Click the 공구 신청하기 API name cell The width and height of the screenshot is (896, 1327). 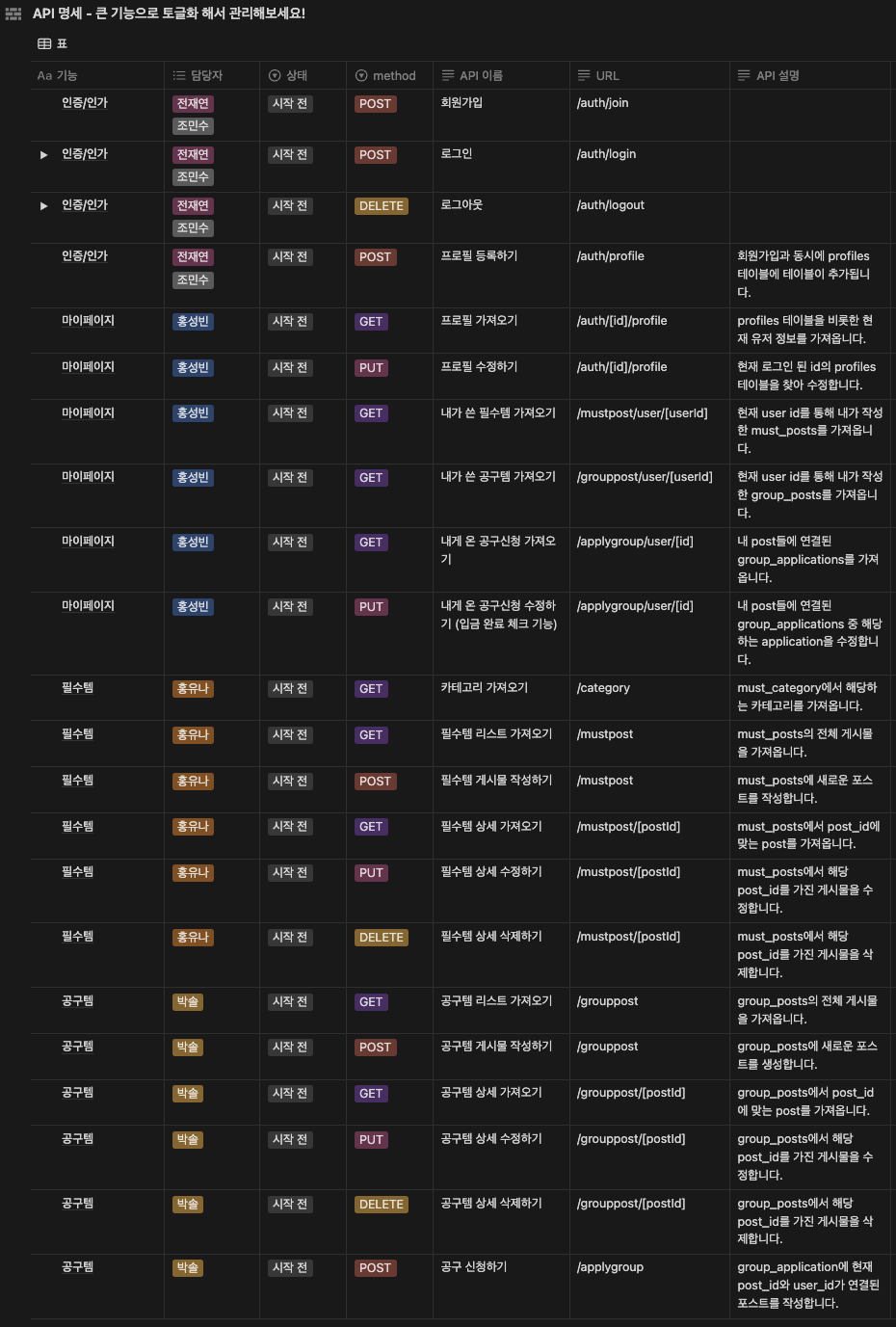501,1286
